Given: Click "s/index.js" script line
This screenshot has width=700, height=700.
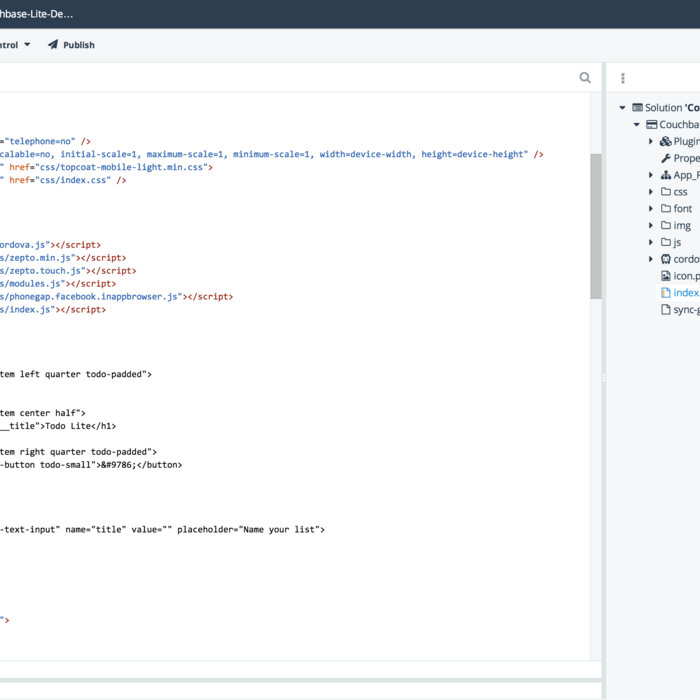Looking at the screenshot, I should [x=53, y=310].
